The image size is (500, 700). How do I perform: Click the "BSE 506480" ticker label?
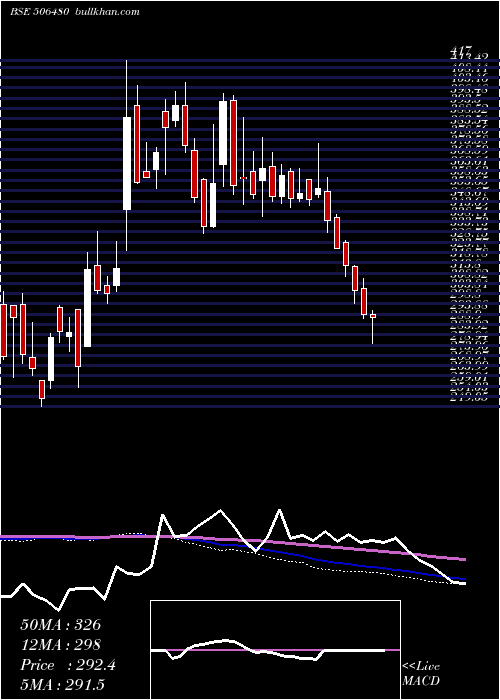39,12
